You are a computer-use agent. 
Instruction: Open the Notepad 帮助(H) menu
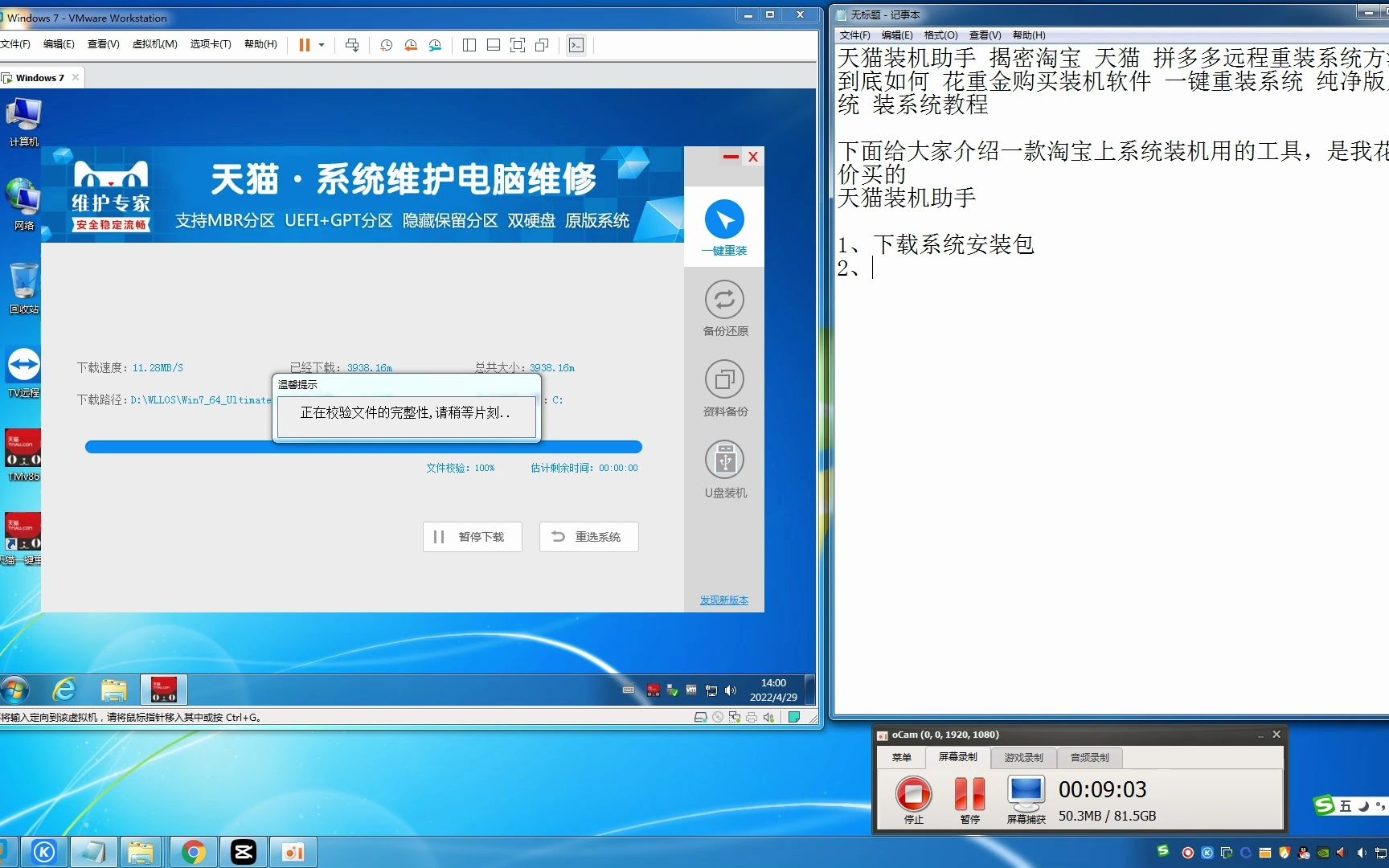tap(1029, 35)
